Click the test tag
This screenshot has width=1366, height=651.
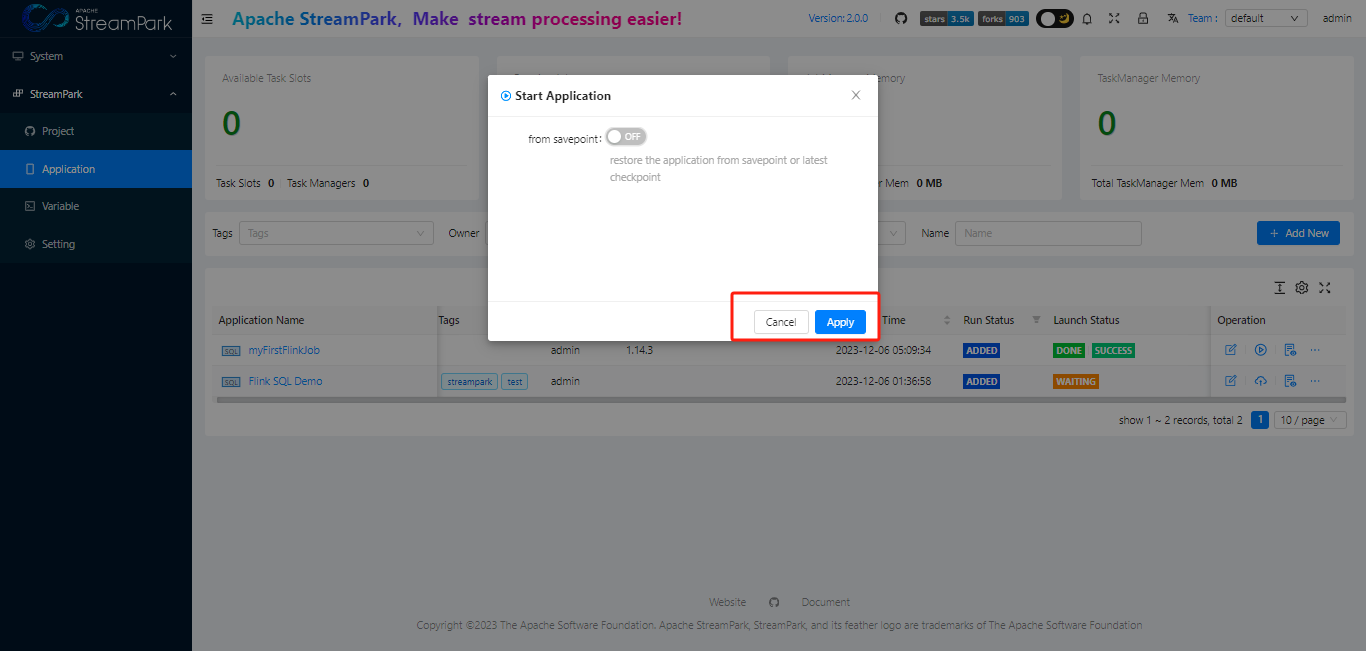[515, 382]
